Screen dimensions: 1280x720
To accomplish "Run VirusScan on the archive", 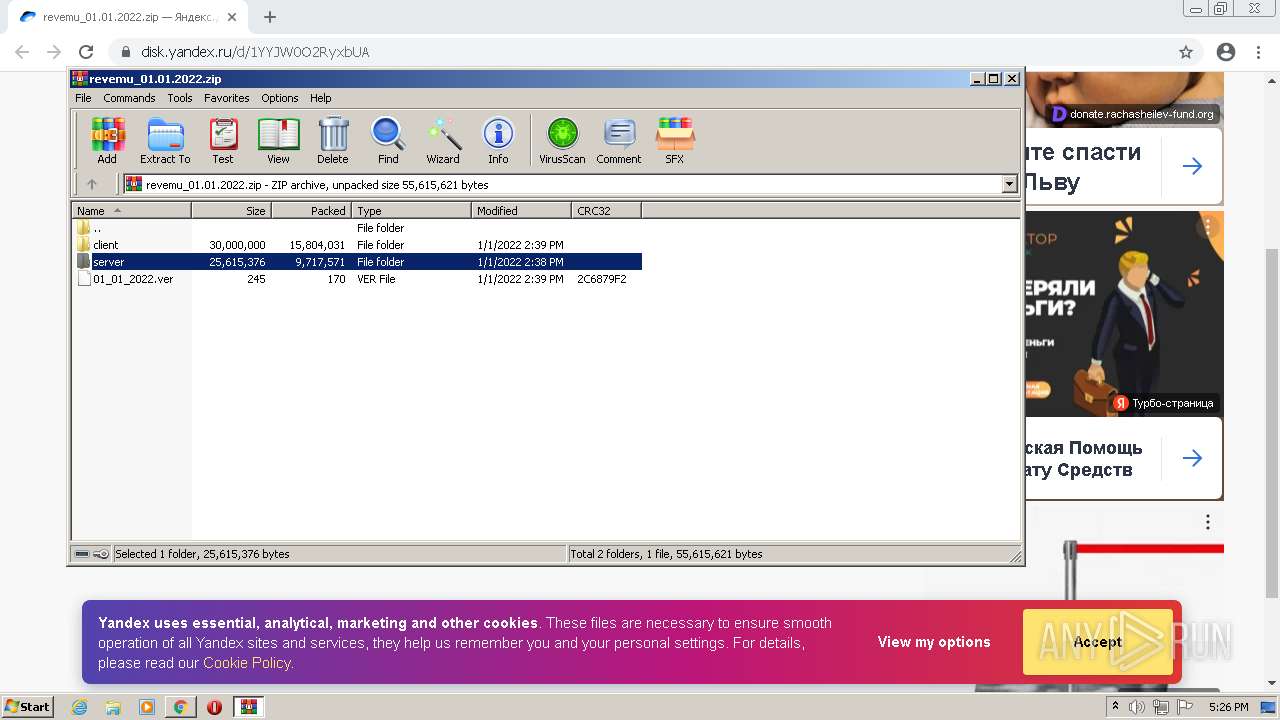I will coord(562,140).
